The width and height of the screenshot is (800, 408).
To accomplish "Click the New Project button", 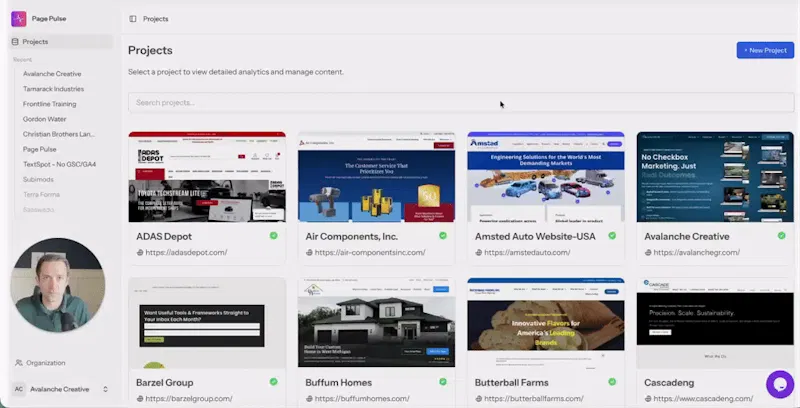I will pyautogui.click(x=765, y=50).
